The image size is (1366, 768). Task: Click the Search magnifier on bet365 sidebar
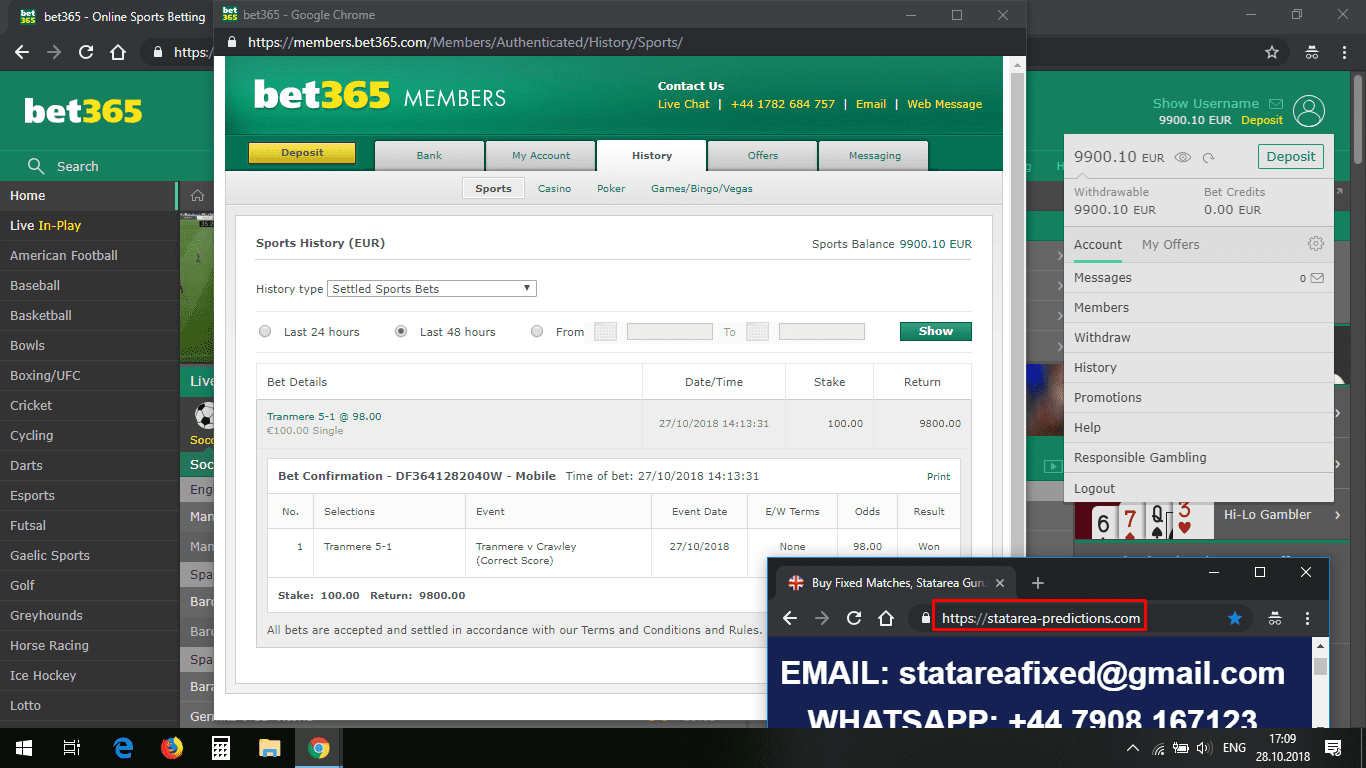coord(36,166)
